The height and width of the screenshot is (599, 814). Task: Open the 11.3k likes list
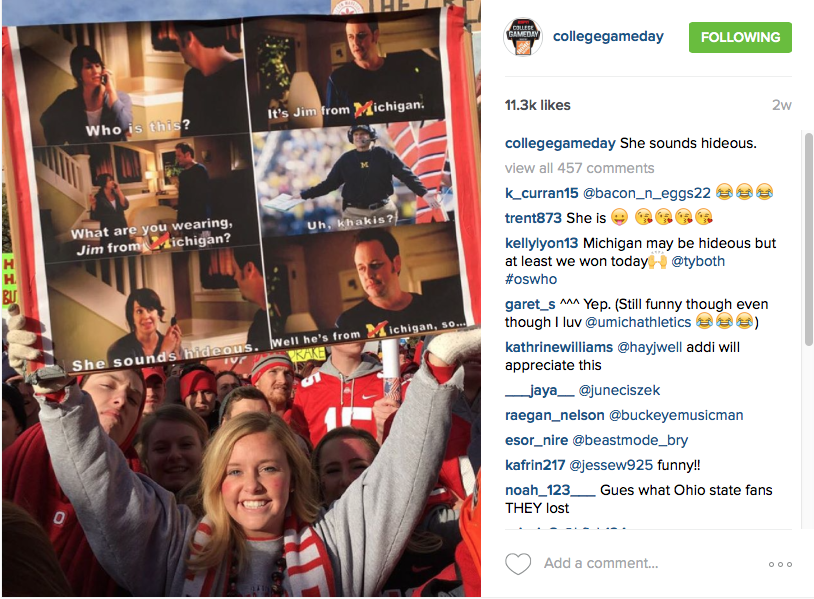click(537, 105)
